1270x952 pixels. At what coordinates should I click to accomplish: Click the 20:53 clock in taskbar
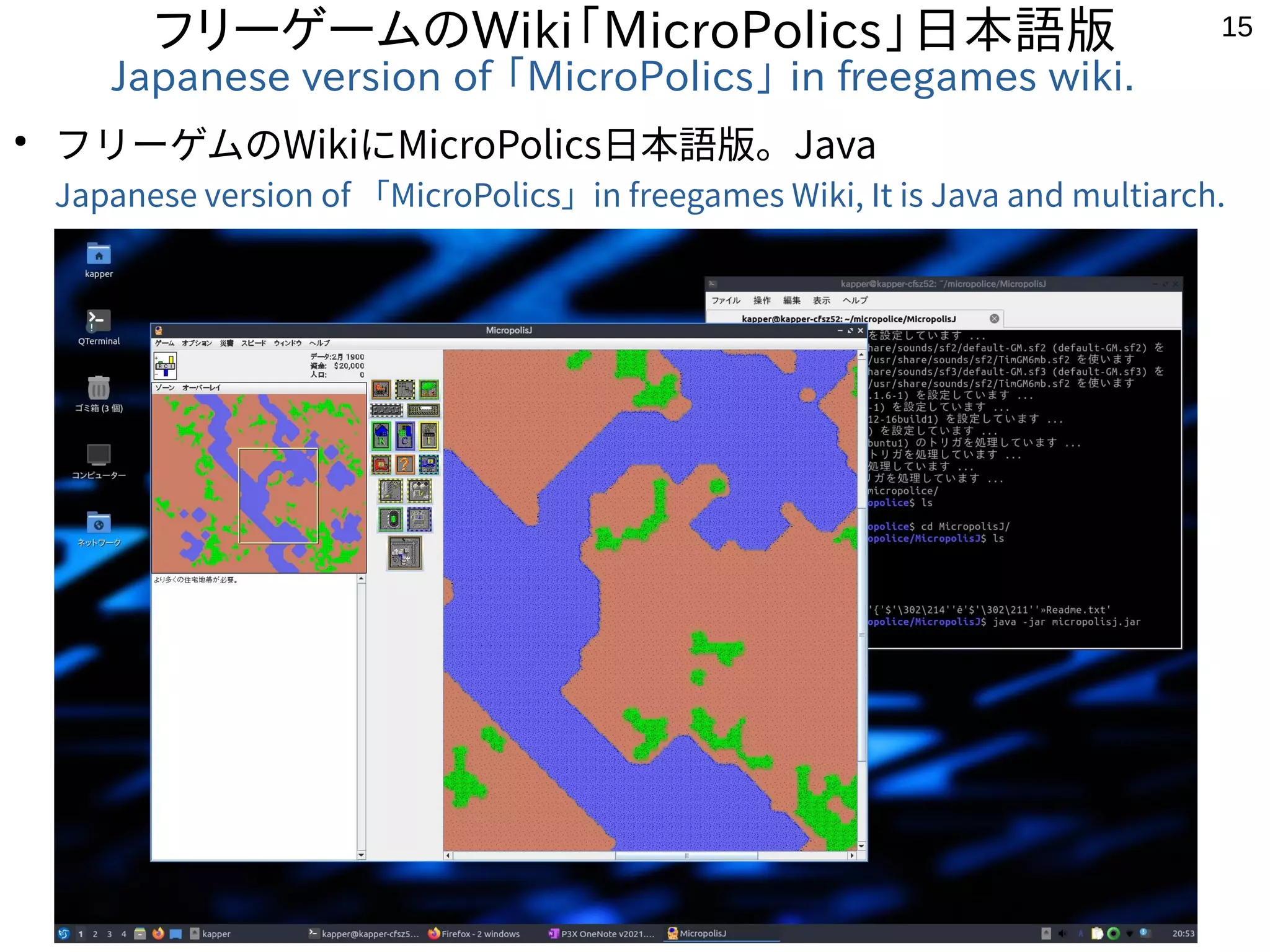(1183, 933)
